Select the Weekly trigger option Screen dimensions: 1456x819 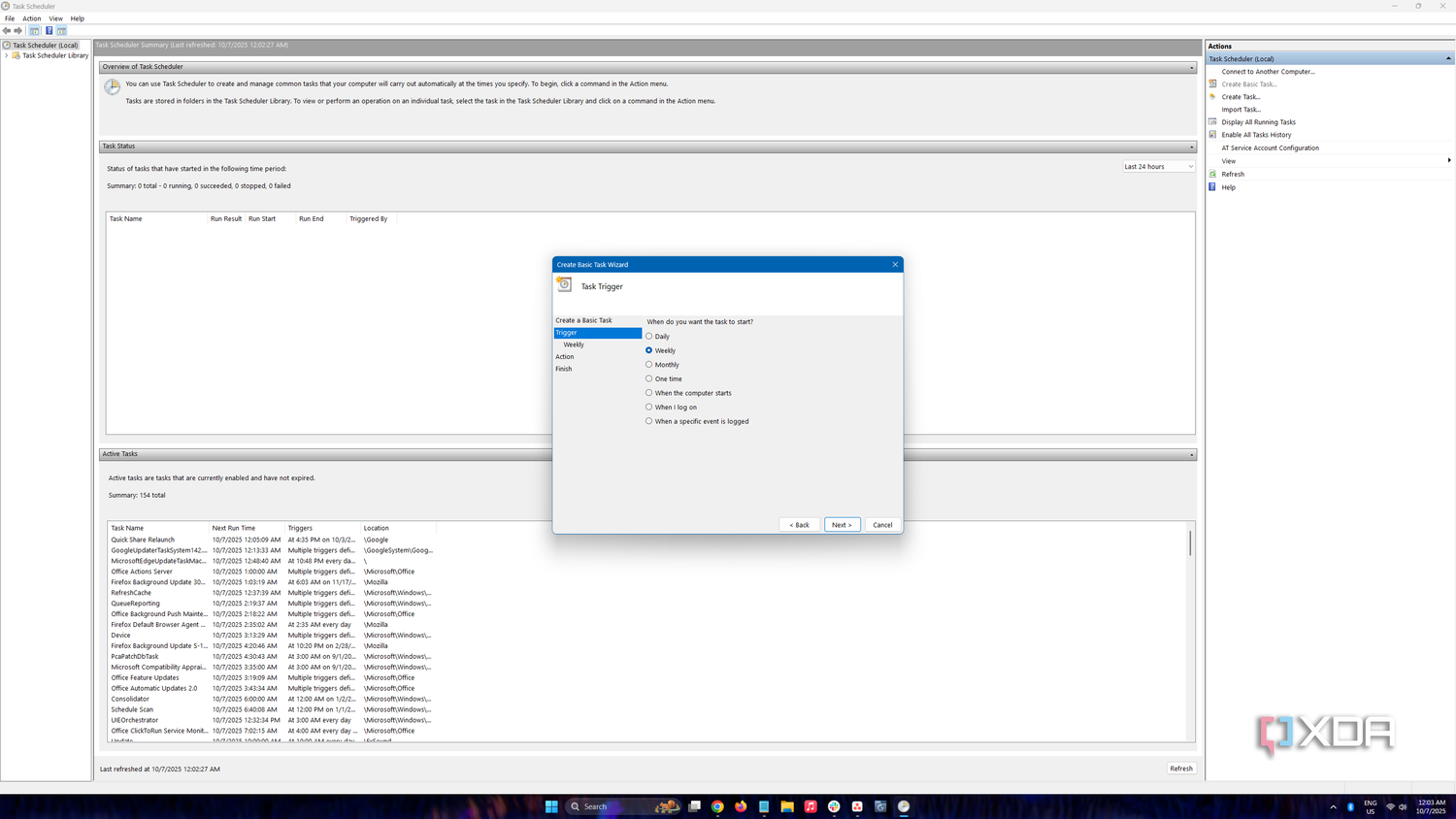pos(660,350)
